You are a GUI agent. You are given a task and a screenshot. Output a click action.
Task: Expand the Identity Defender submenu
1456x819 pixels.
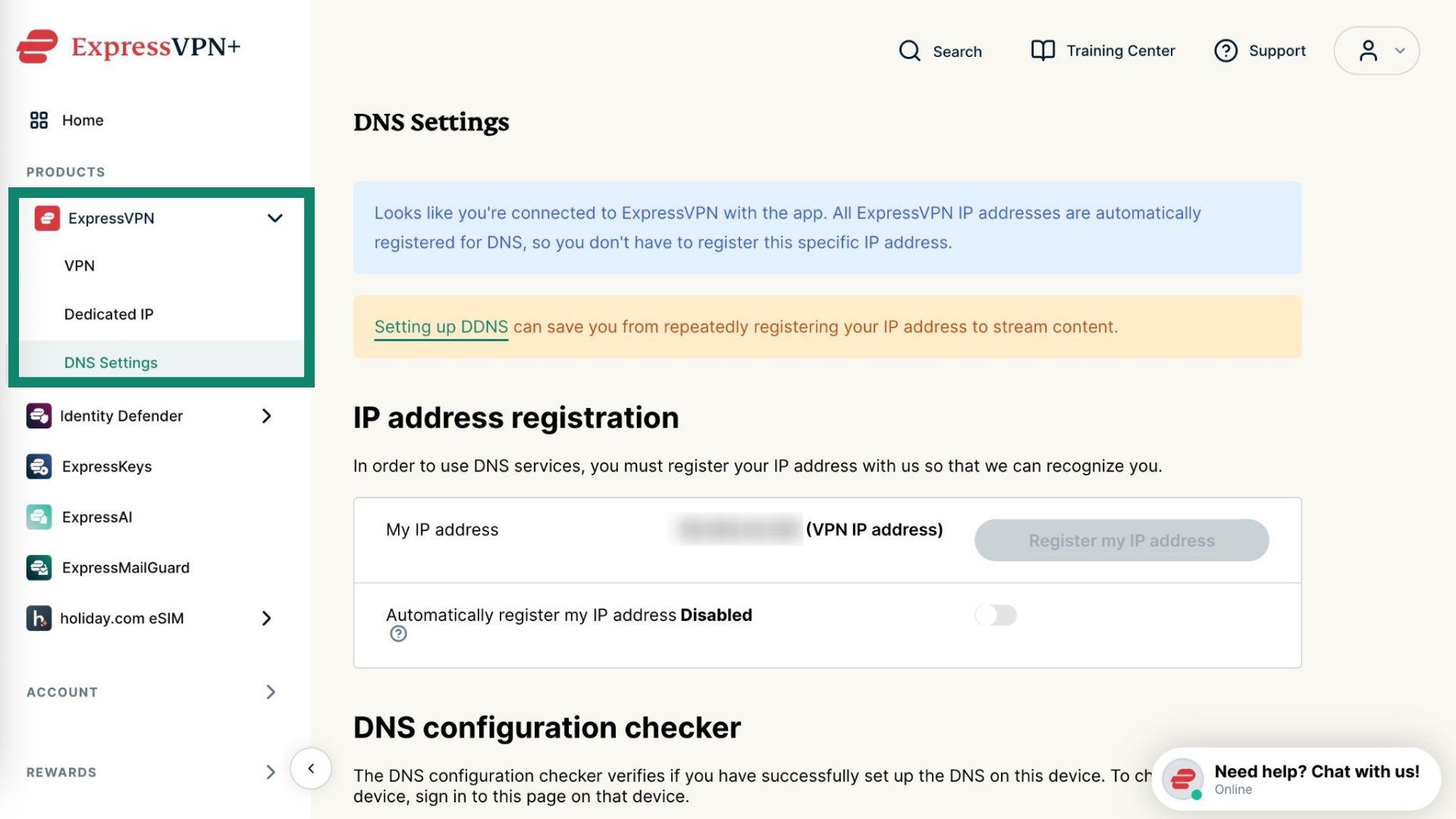pyautogui.click(x=266, y=416)
